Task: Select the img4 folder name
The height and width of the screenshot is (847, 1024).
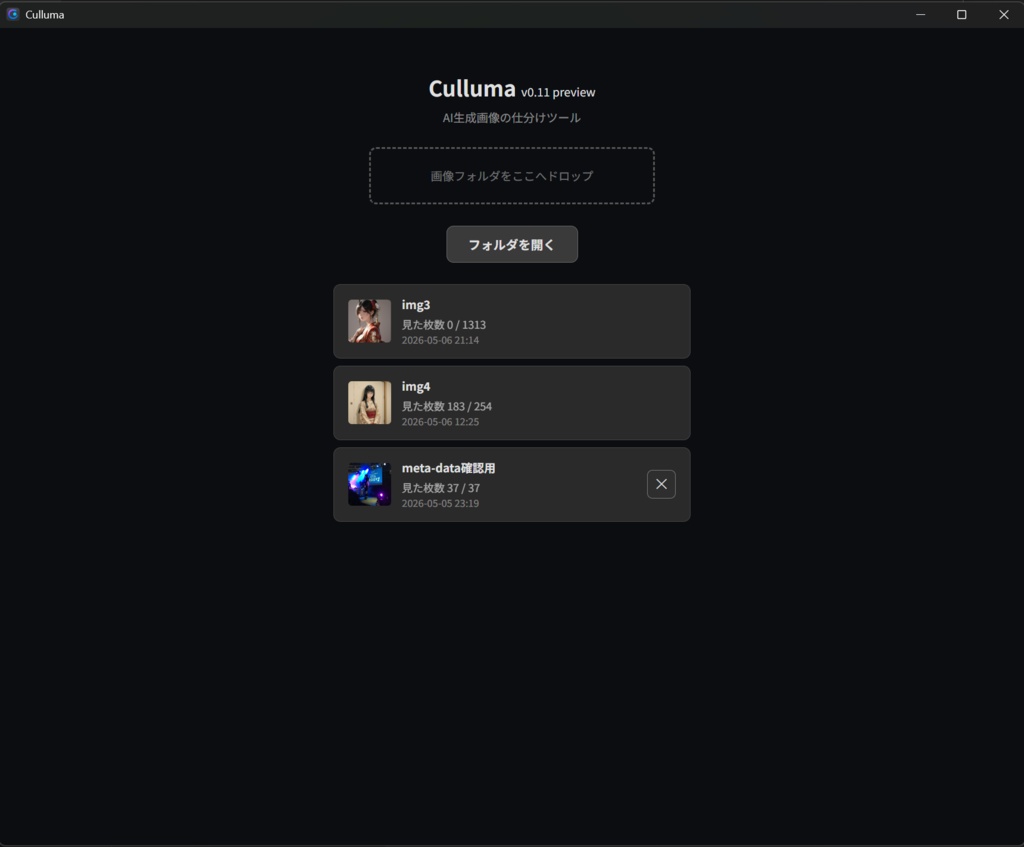Action: pos(416,387)
